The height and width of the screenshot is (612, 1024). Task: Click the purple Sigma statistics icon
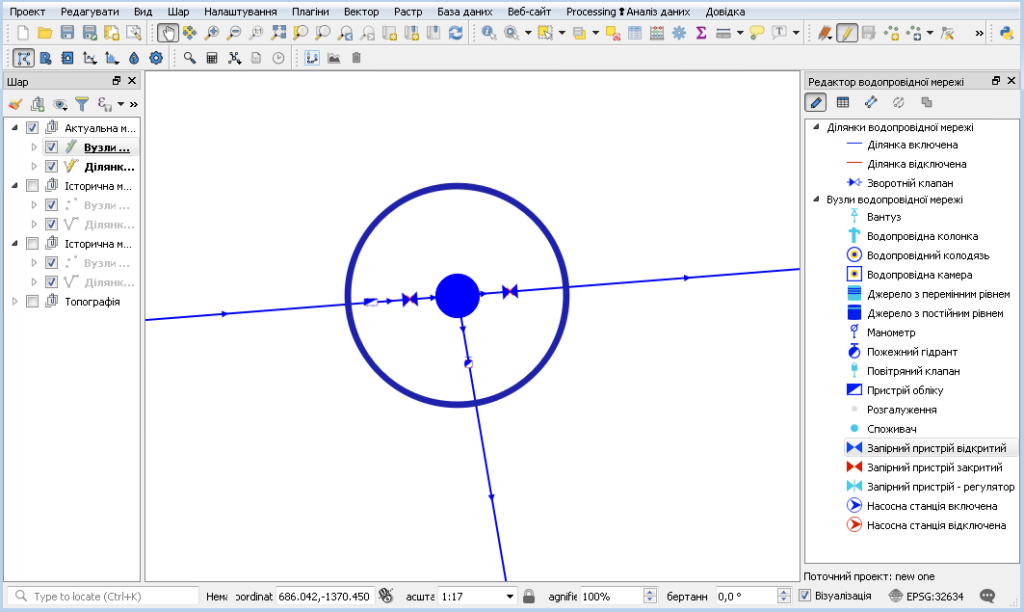(x=701, y=33)
